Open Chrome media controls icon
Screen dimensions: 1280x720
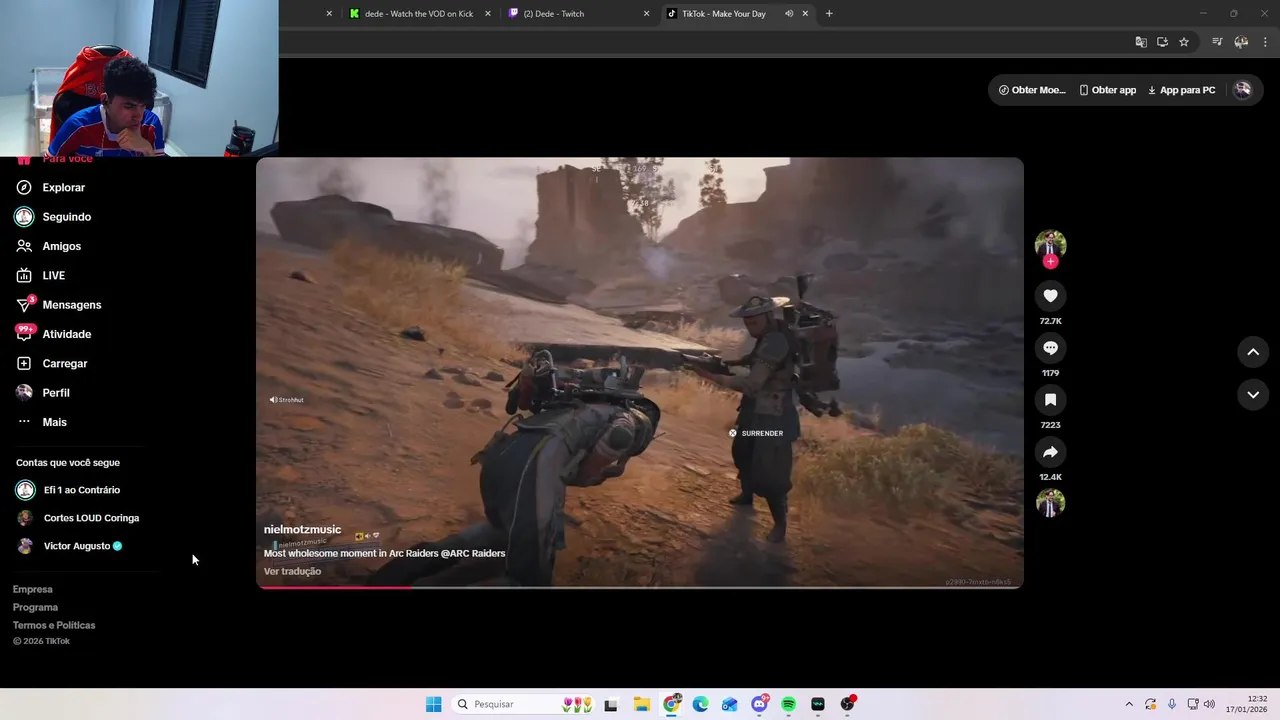coord(1217,42)
